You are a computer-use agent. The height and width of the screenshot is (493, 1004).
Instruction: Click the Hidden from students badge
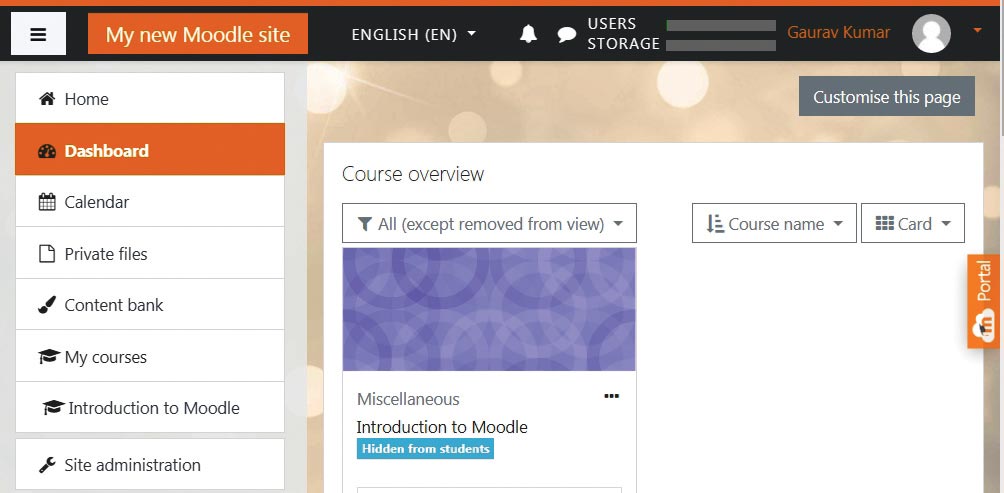pos(425,449)
